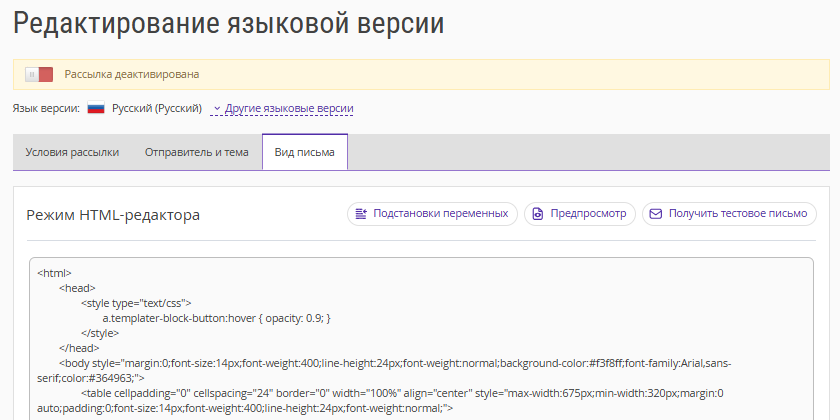Toggle the mailing activation switch
Image resolution: width=840 pixels, height=420 pixels.
pos(39,74)
